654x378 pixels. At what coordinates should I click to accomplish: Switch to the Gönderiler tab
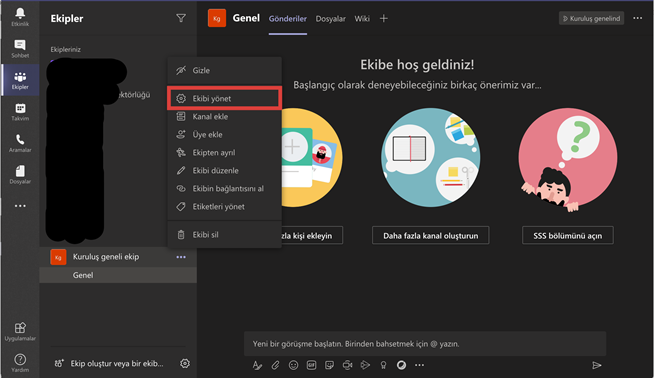tap(288, 19)
